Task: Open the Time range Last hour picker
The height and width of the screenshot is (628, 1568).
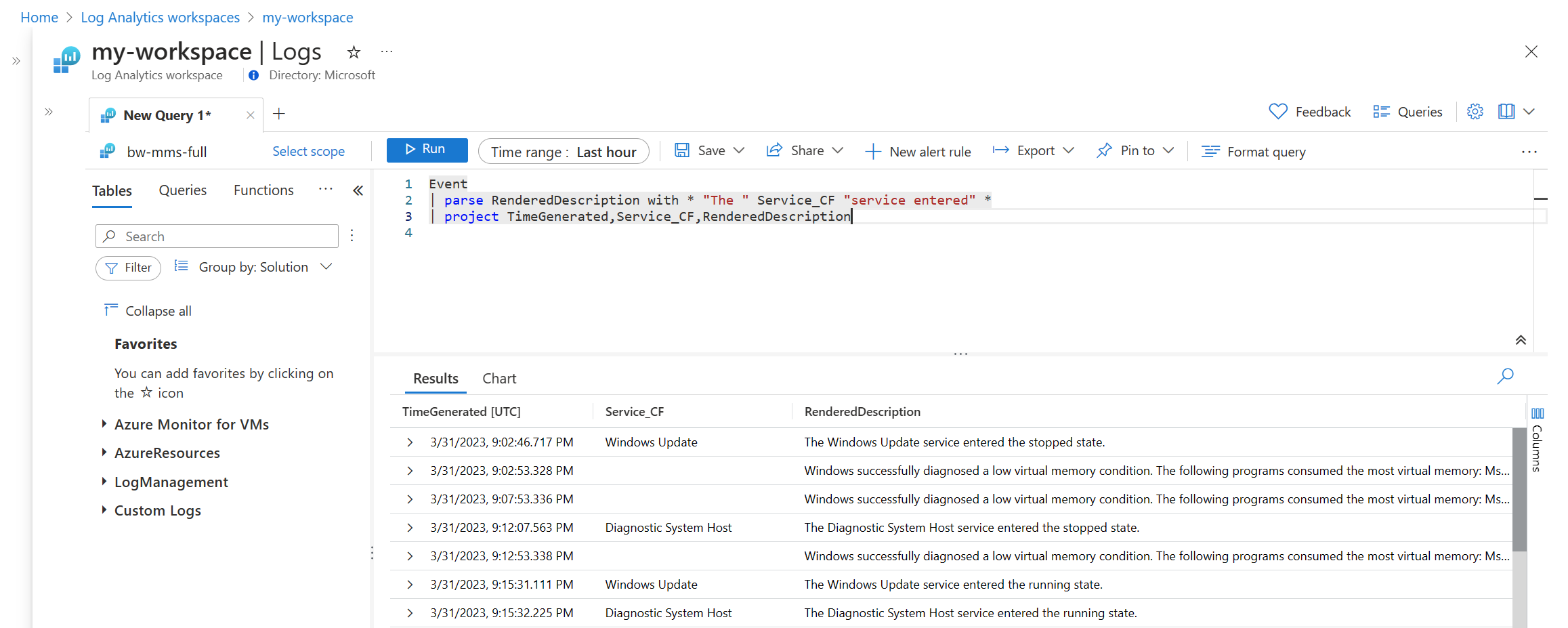Action: coord(563,152)
